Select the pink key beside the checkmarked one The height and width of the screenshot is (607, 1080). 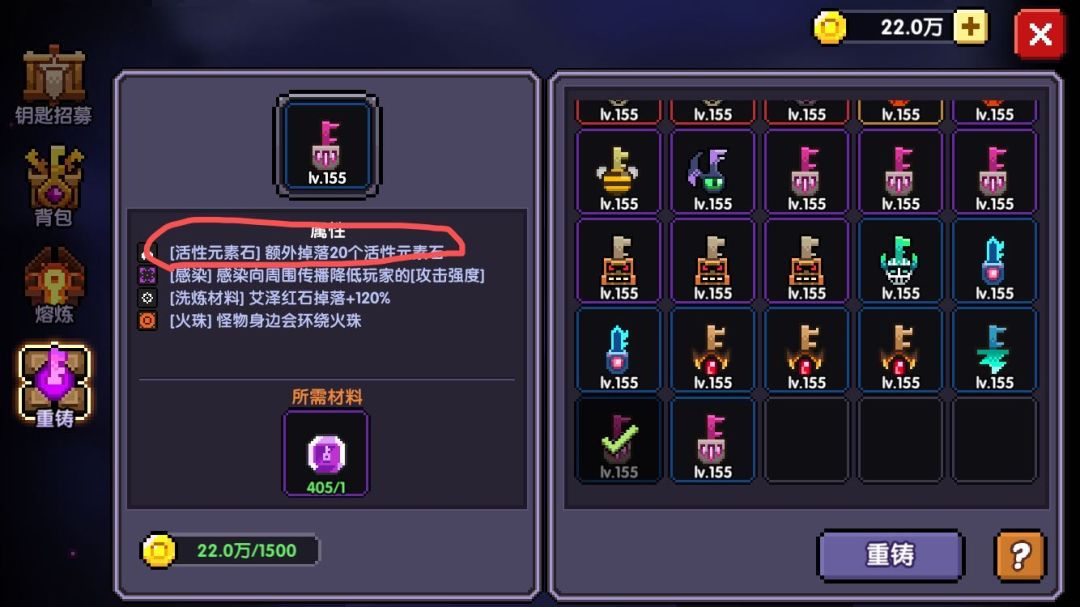tap(712, 440)
